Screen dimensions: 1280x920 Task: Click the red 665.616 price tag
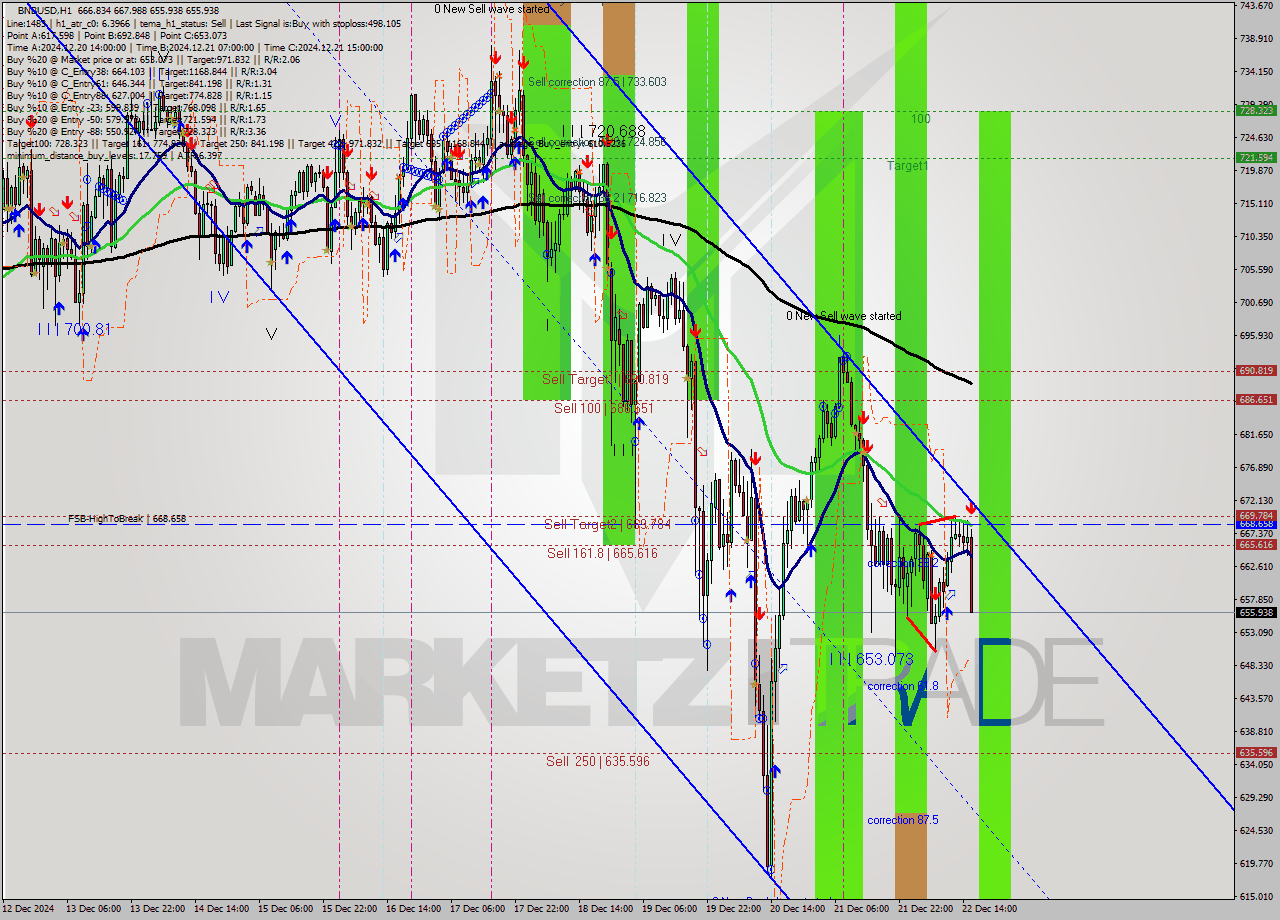[1256, 545]
